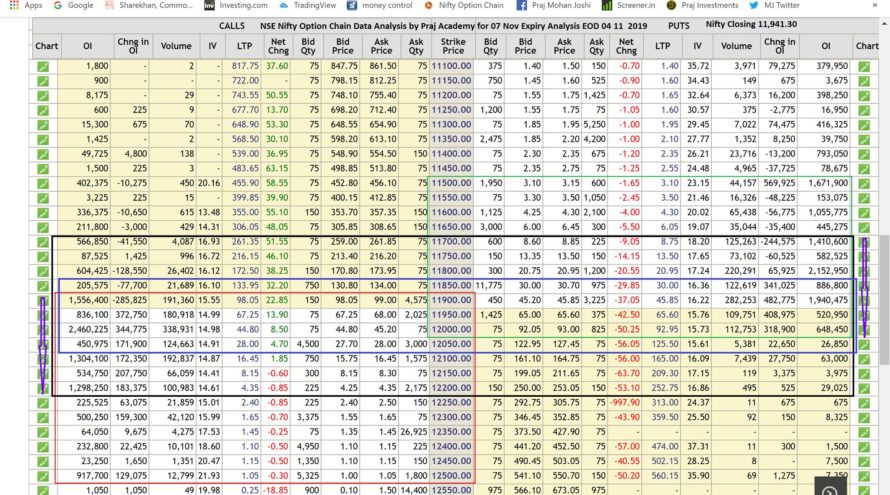Select puts OI value 1,671,900

point(828,183)
